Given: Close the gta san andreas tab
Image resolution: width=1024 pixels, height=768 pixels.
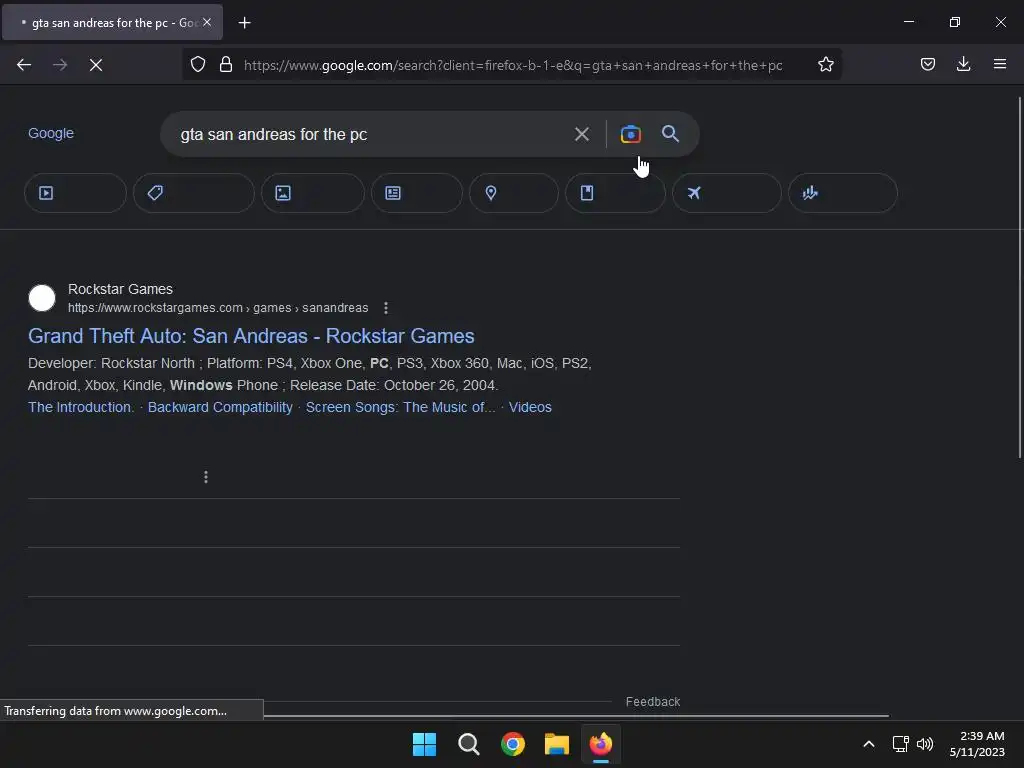Looking at the screenshot, I should tap(207, 22).
